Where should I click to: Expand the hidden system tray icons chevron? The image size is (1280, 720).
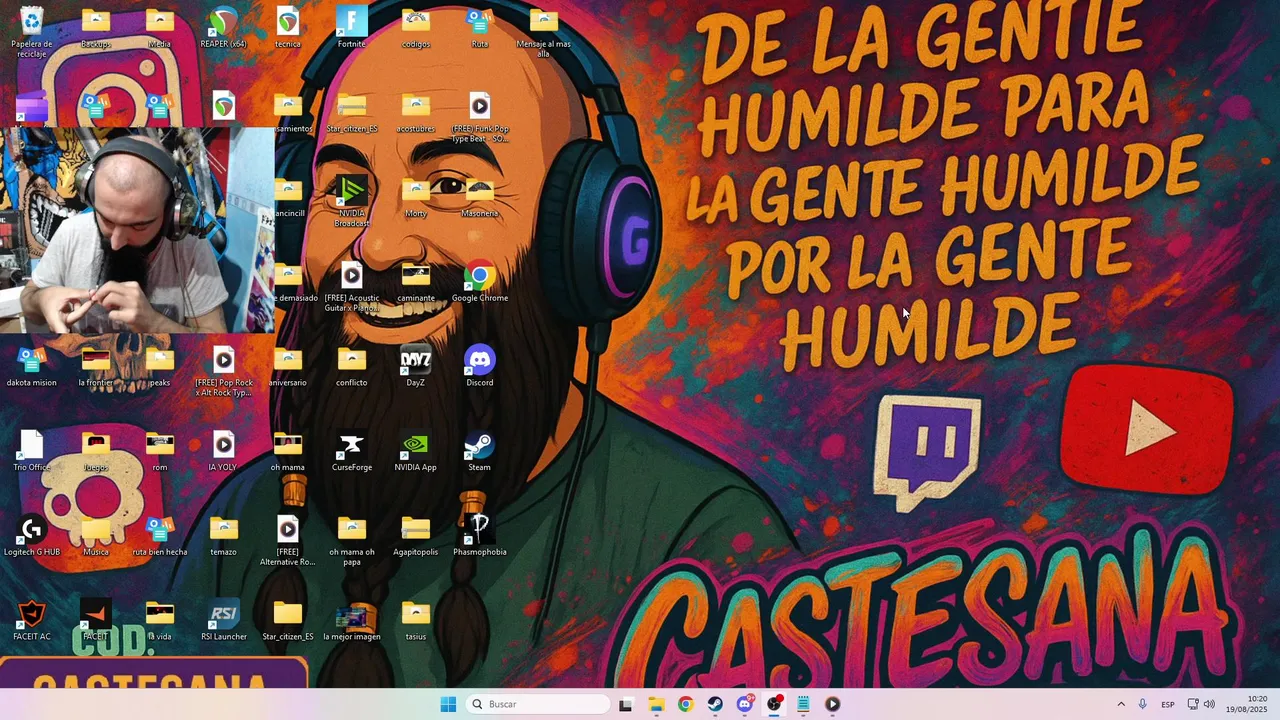1120,704
